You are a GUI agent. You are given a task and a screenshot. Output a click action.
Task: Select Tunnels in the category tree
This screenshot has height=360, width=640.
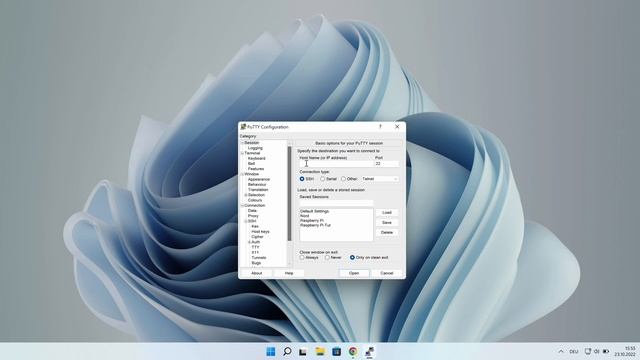tap(259, 258)
